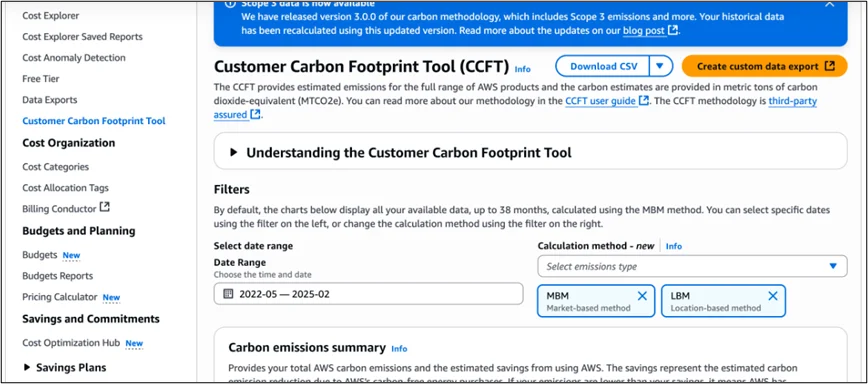Click calendar icon in Date Range field
Screen dimensions: 868x384
[228, 294]
